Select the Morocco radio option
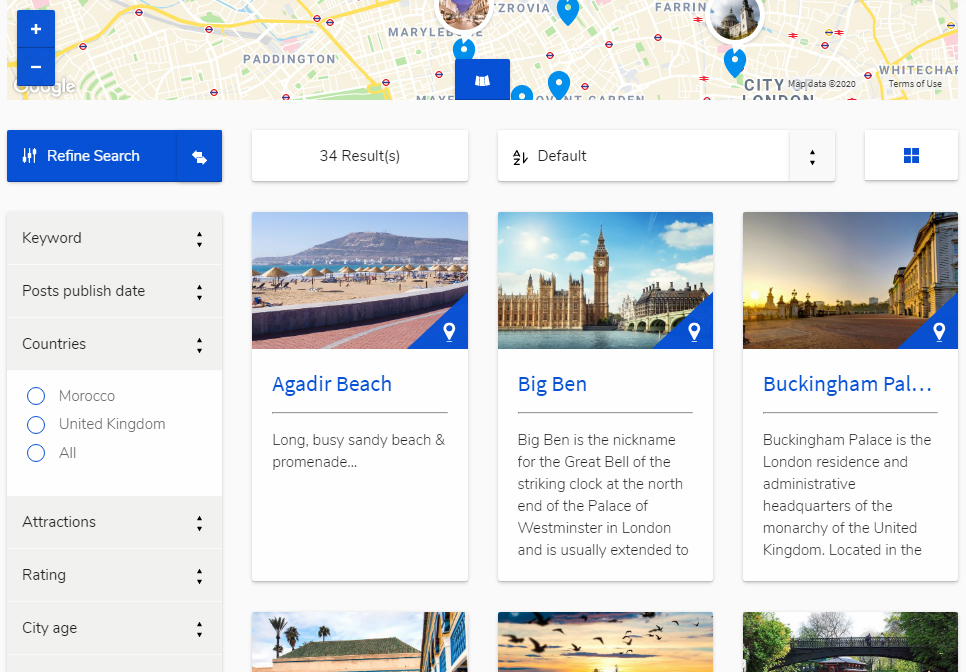 (37, 396)
